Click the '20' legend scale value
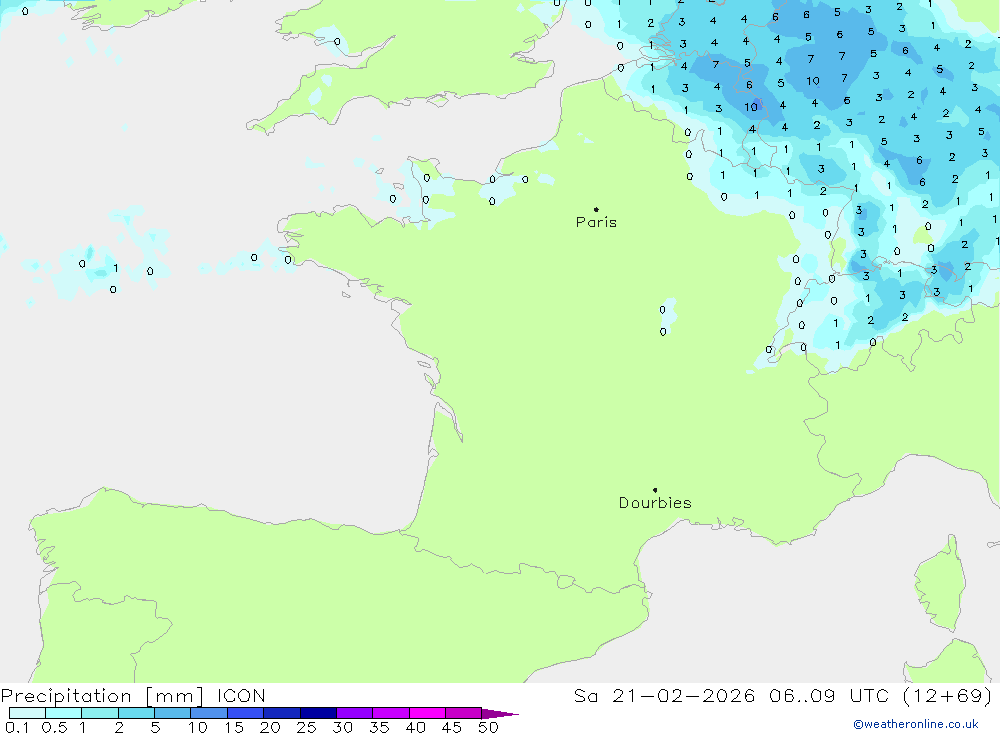This screenshot has height=733, width=1000. tap(270, 727)
